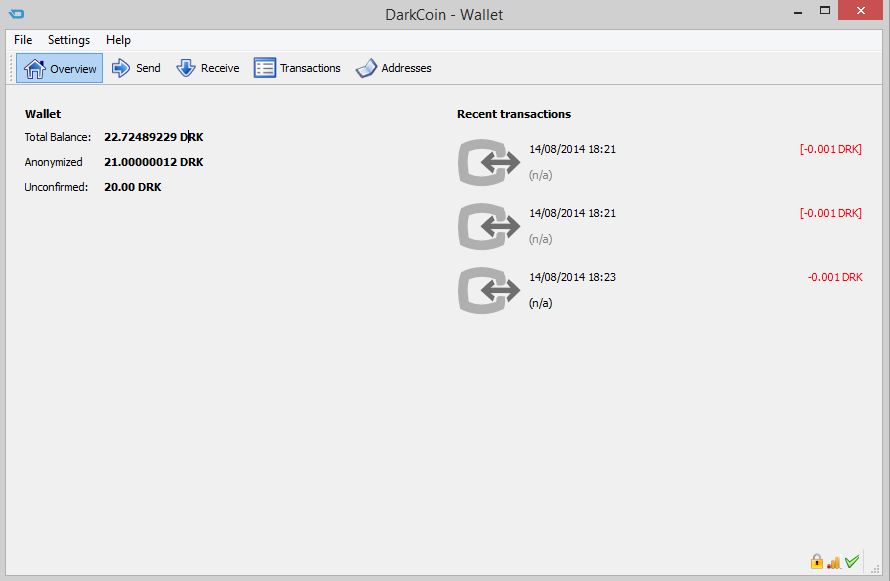This screenshot has height=581, width=890.
Task: Click the wallet encryption padlock icon
Action: pyautogui.click(x=817, y=561)
